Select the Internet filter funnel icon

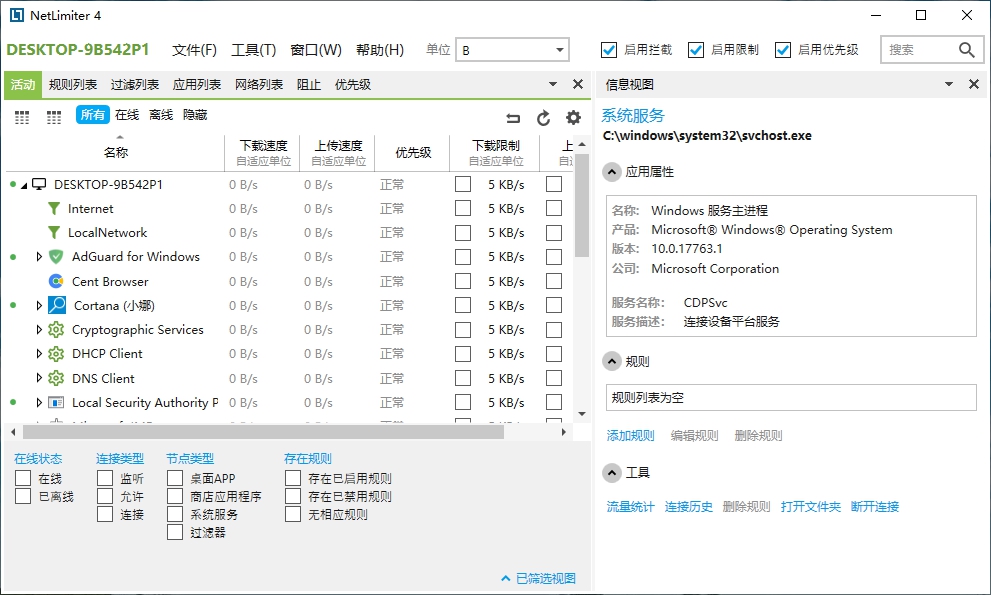point(54,209)
